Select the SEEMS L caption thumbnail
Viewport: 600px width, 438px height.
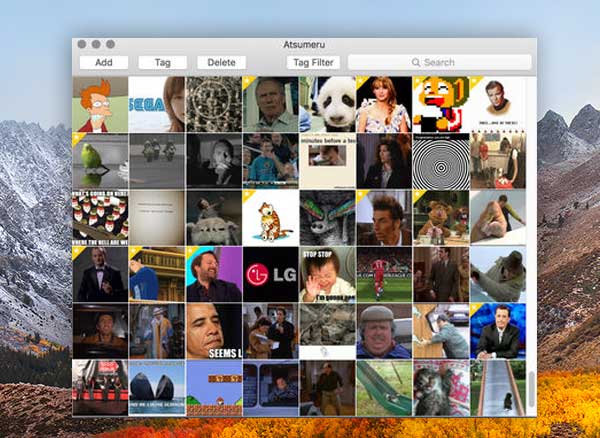pos(214,331)
